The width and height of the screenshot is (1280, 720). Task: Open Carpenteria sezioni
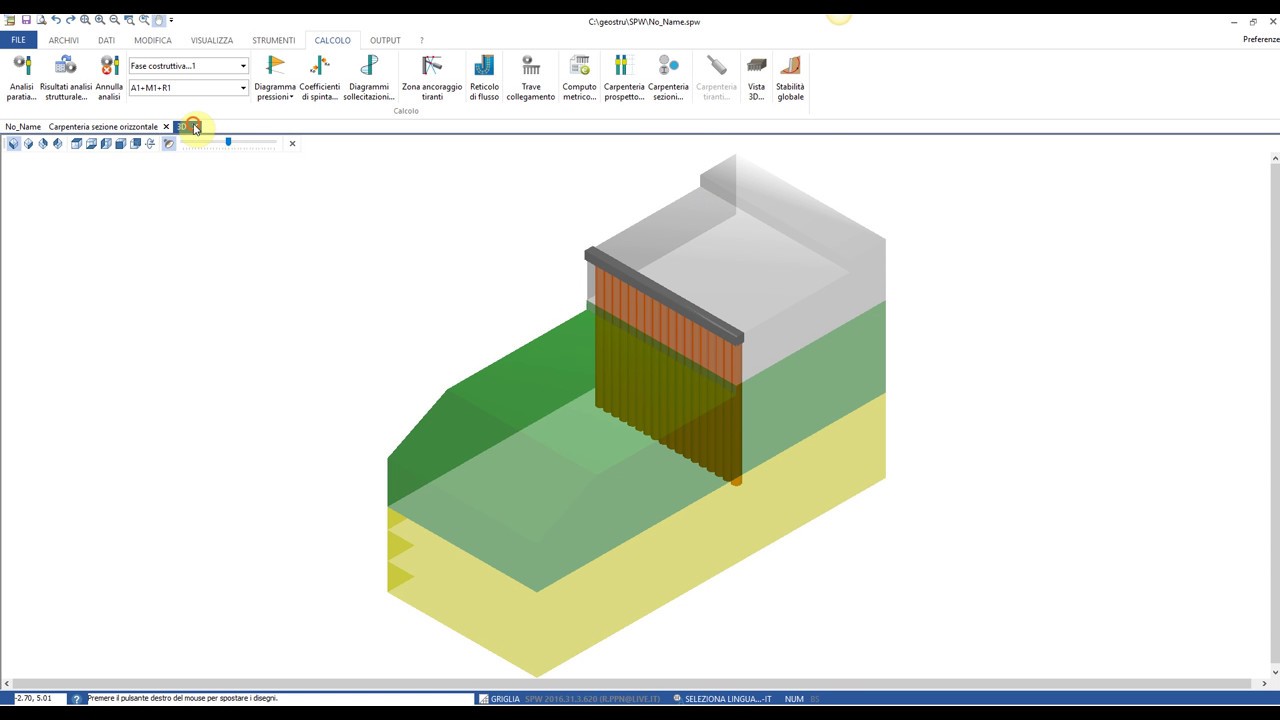coord(668,78)
